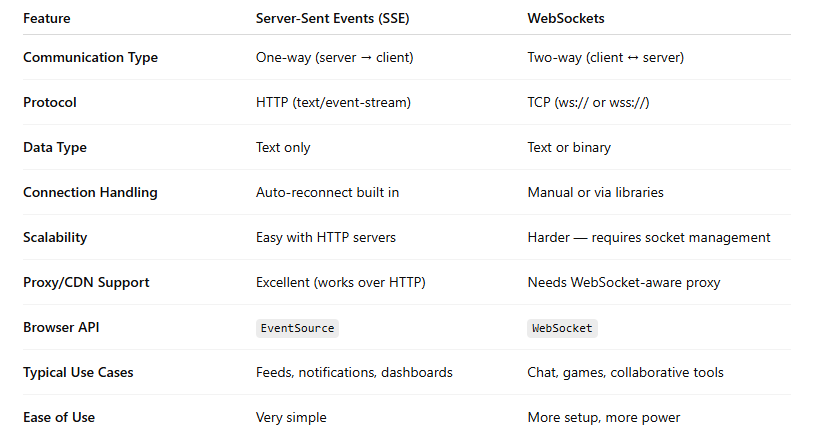Click the Feeds, notifications, dashboards cell
The height and width of the screenshot is (447, 826).
pyautogui.click(x=354, y=372)
